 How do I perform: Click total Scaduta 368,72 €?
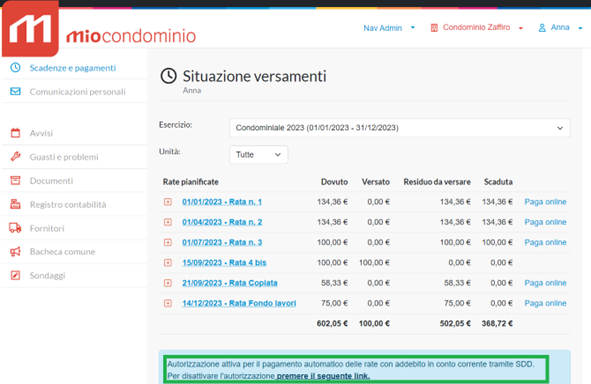[497, 323]
